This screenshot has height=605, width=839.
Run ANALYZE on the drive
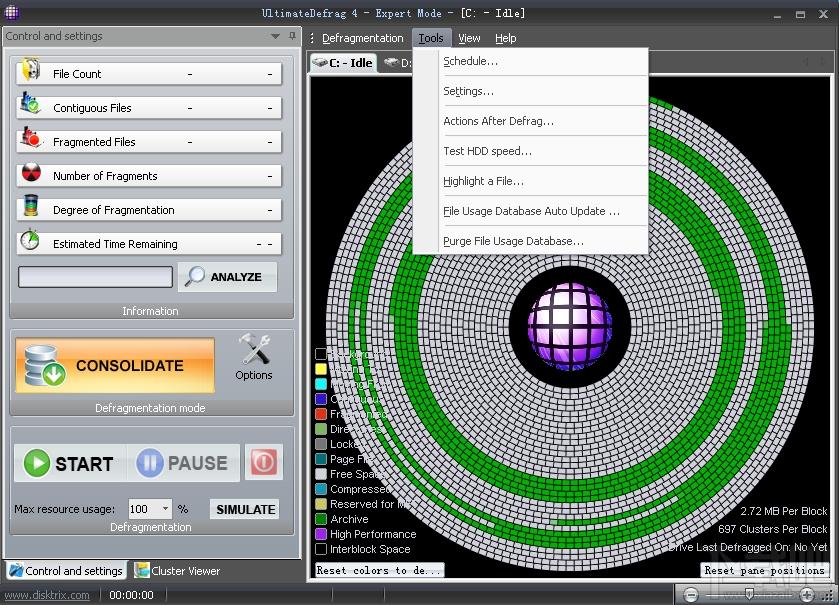(227, 277)
